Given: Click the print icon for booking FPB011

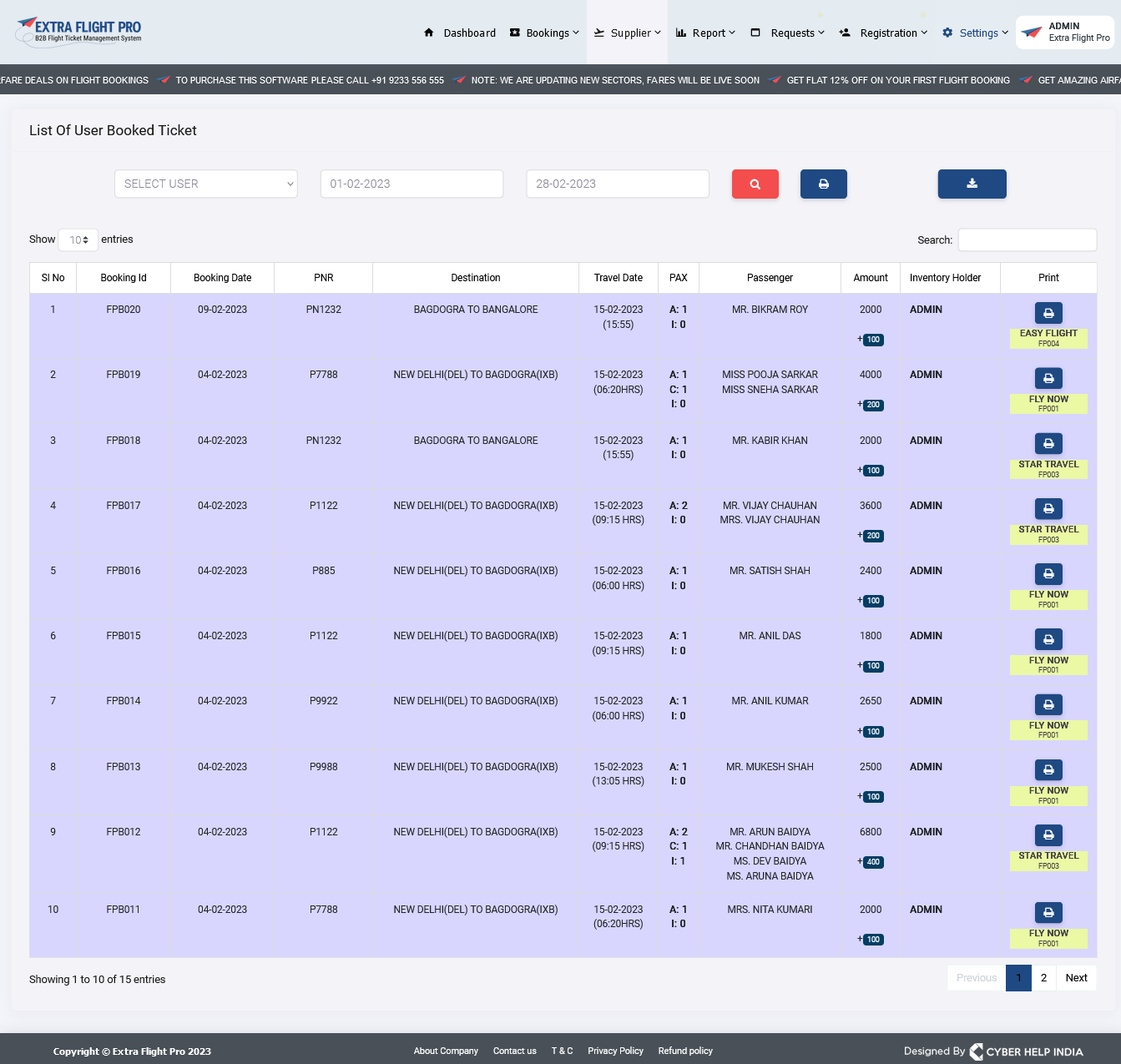Looking at the screenshot, I should tap(1048, 912).
